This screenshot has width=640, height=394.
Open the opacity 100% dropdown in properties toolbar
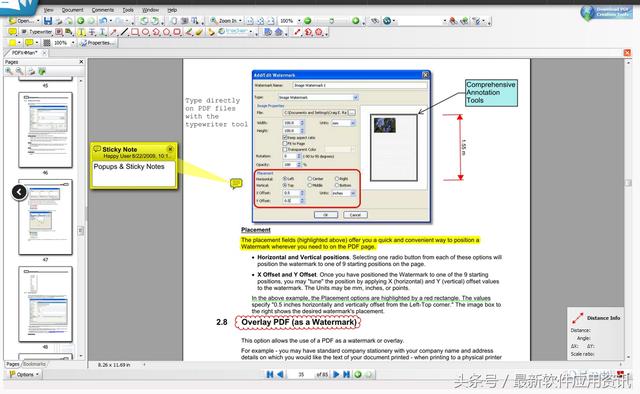coord(73,43)
